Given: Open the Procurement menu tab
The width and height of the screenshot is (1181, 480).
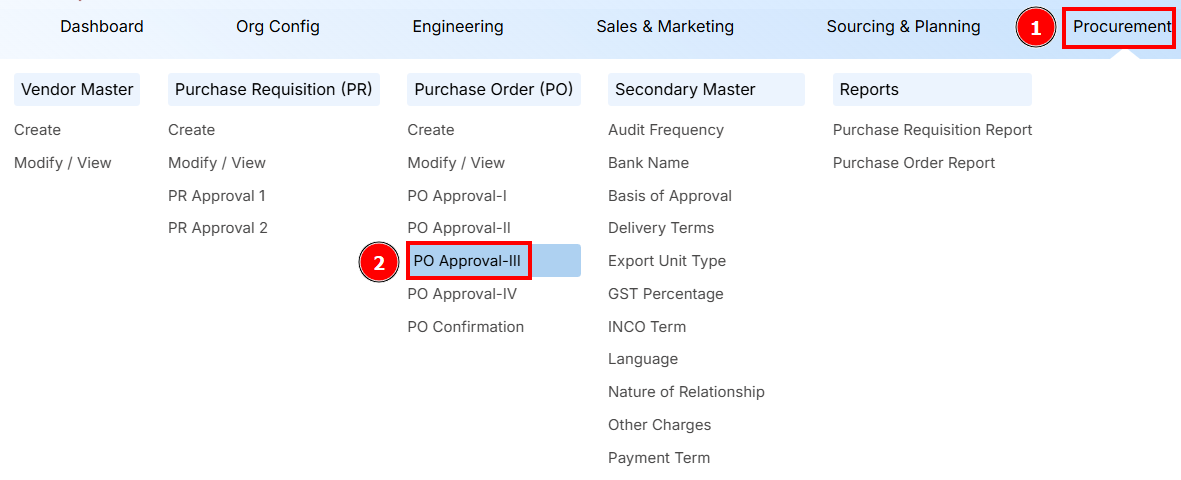Looking at the screenshot, I should click(1121, 27).
